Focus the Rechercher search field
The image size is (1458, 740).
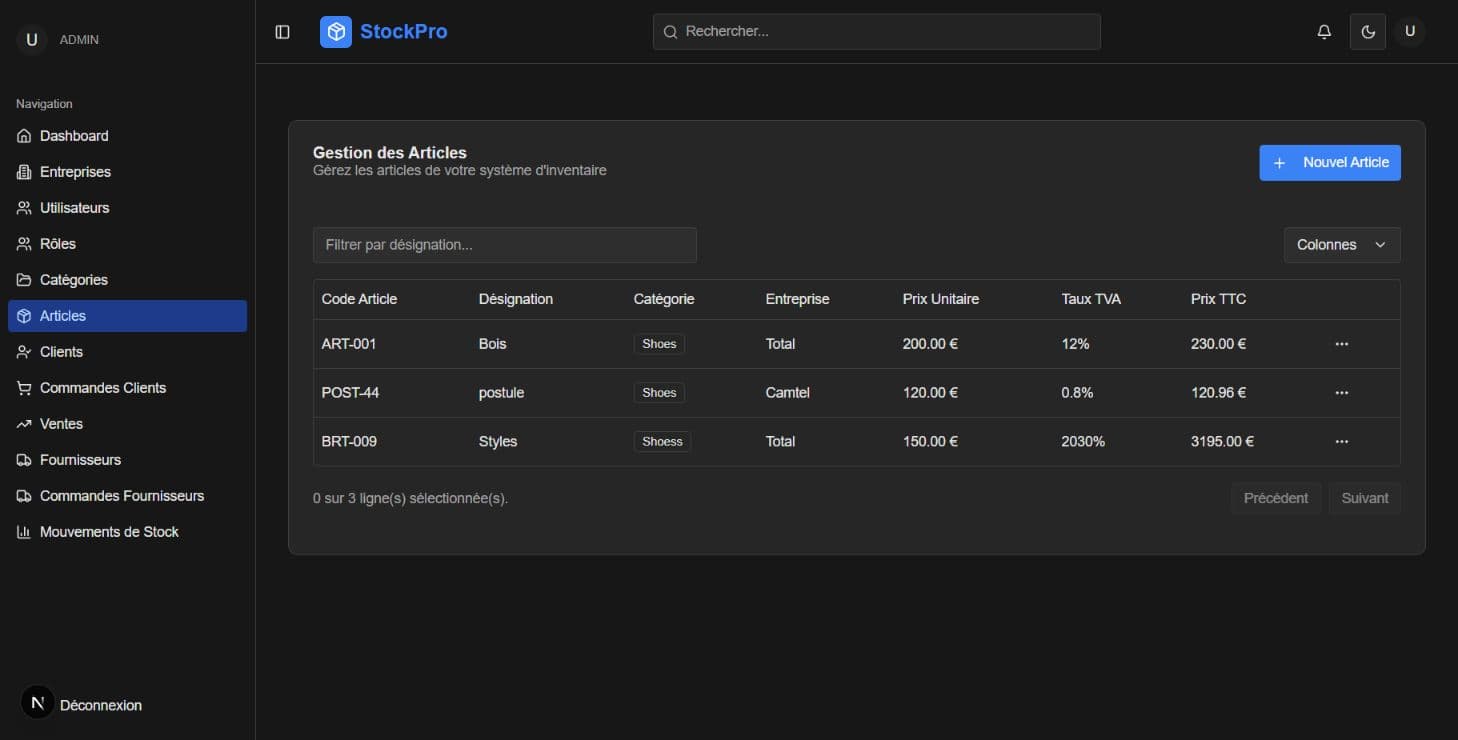(x=877, y=32)
